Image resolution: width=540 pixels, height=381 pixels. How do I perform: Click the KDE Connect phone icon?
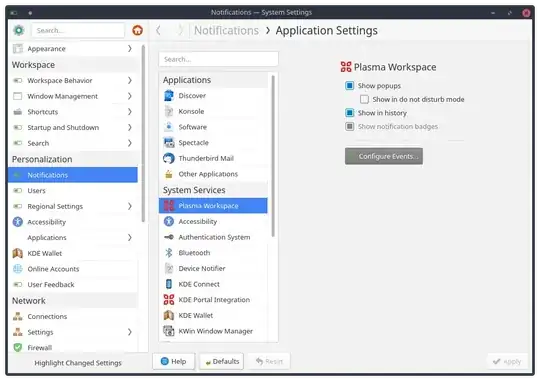pos(169,284)
